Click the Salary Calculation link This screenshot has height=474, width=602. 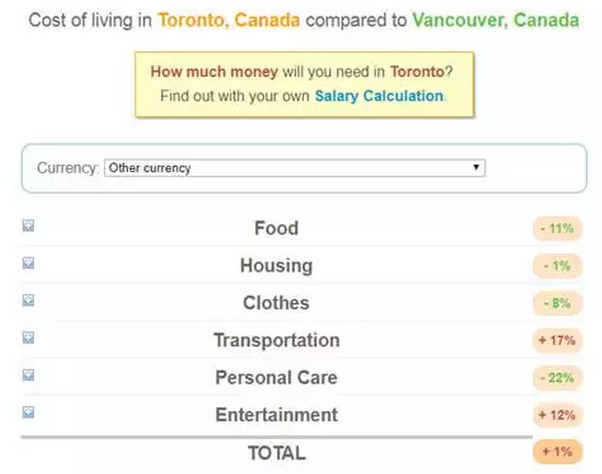378,96
